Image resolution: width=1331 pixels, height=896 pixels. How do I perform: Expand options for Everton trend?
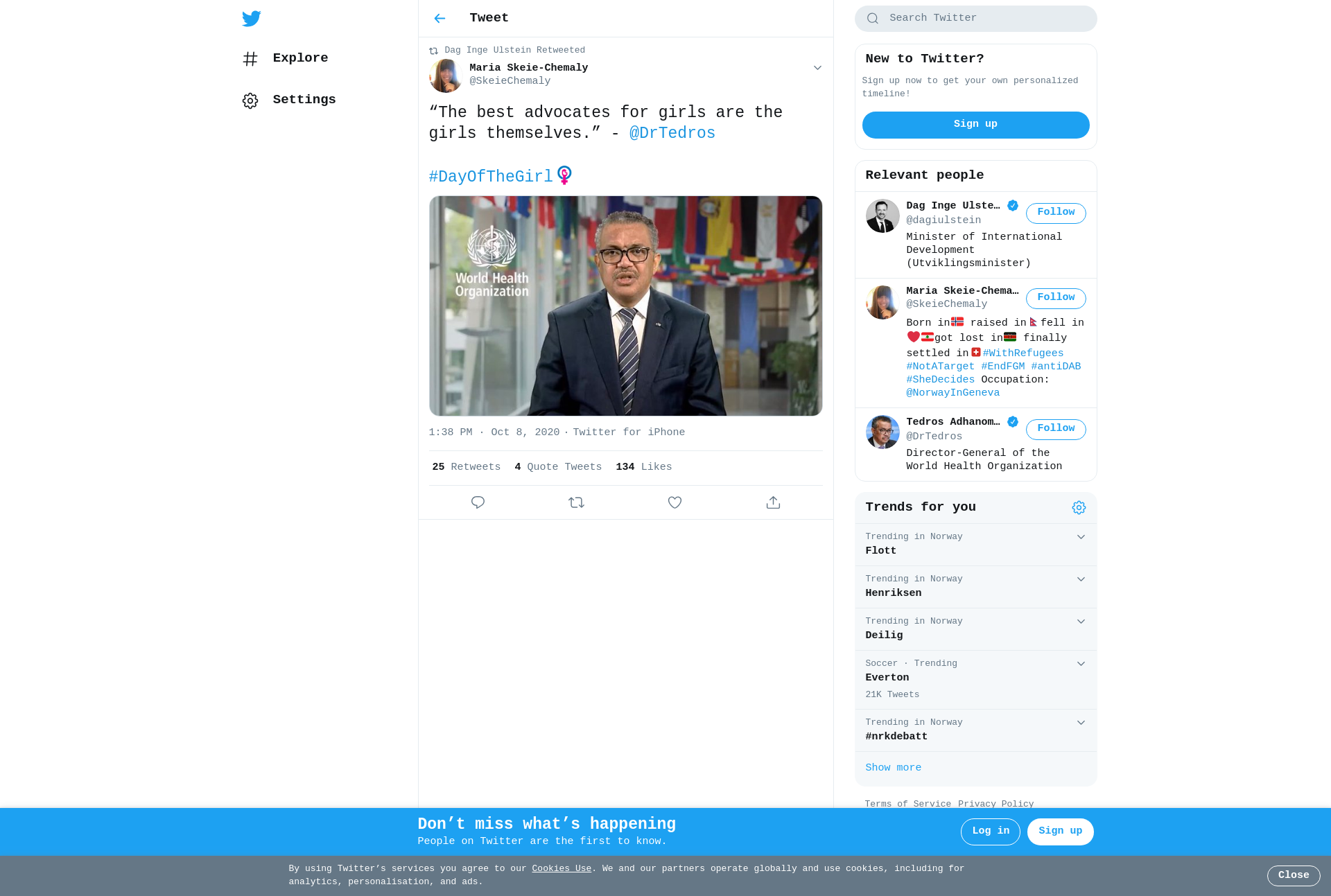(1081, 664)
